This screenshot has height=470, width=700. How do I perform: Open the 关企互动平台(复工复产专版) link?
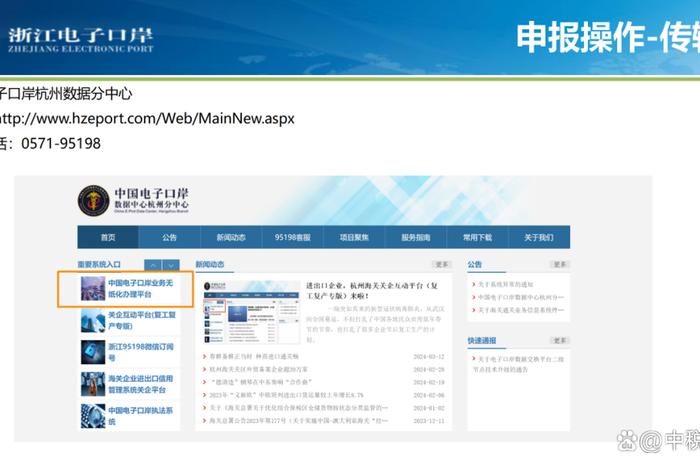tap(142, 320)
